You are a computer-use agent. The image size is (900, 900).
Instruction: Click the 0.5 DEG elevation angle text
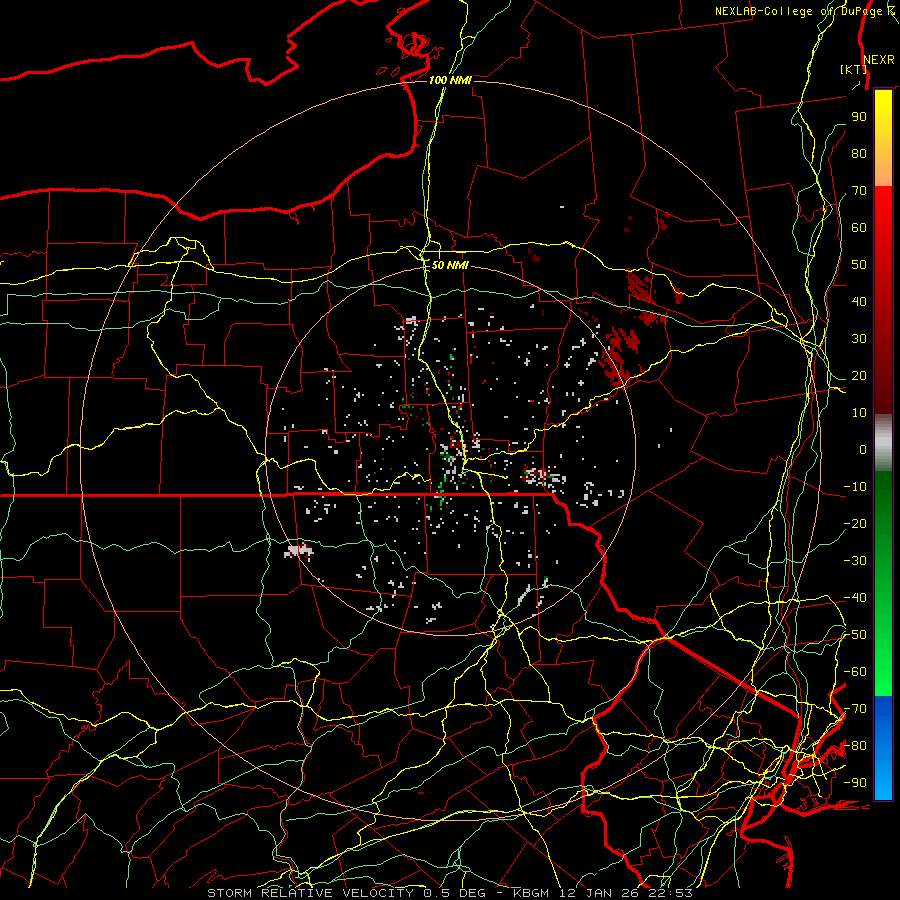pos(455,893)
